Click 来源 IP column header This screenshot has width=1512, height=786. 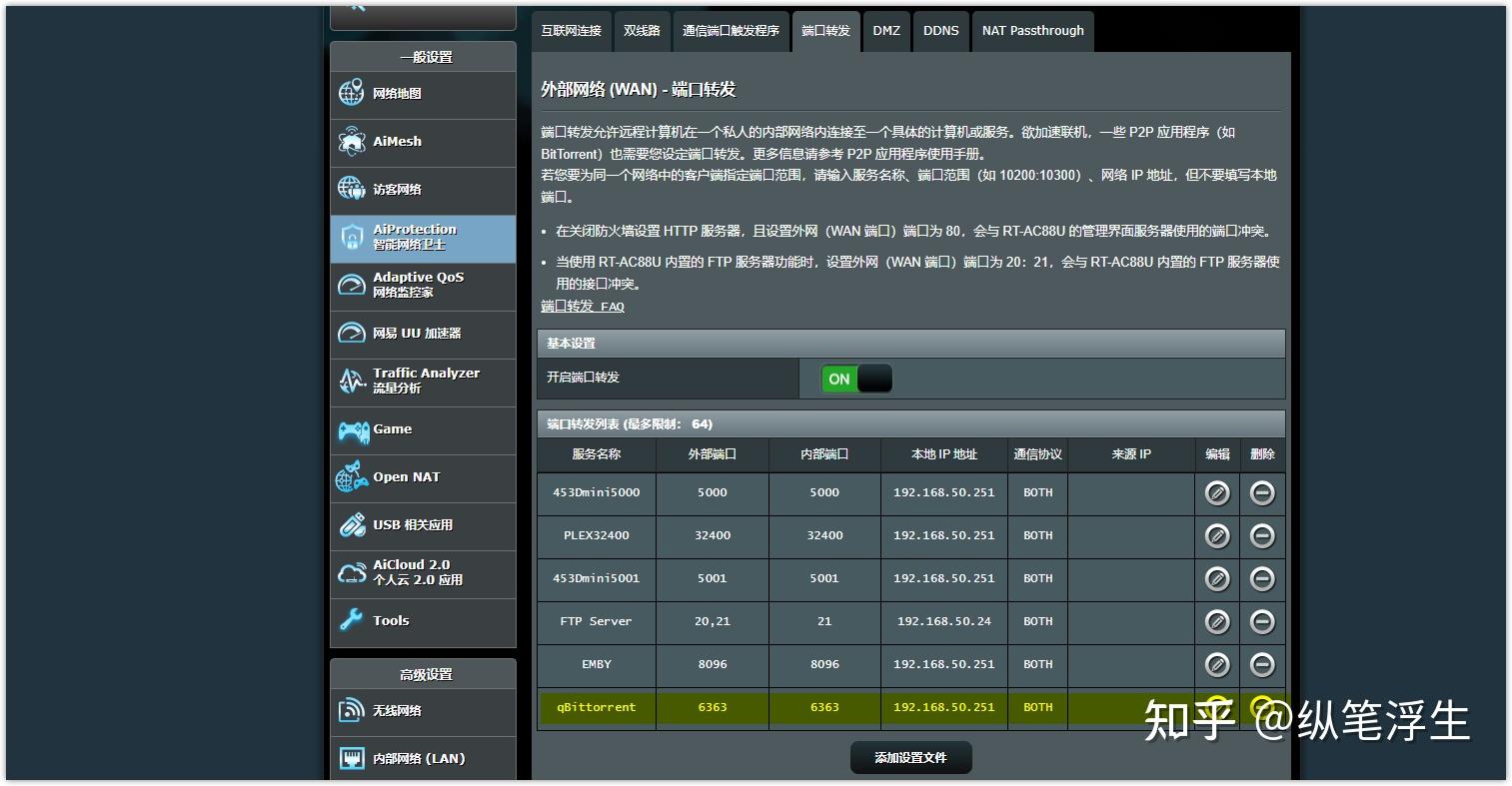pos(1131,454)
